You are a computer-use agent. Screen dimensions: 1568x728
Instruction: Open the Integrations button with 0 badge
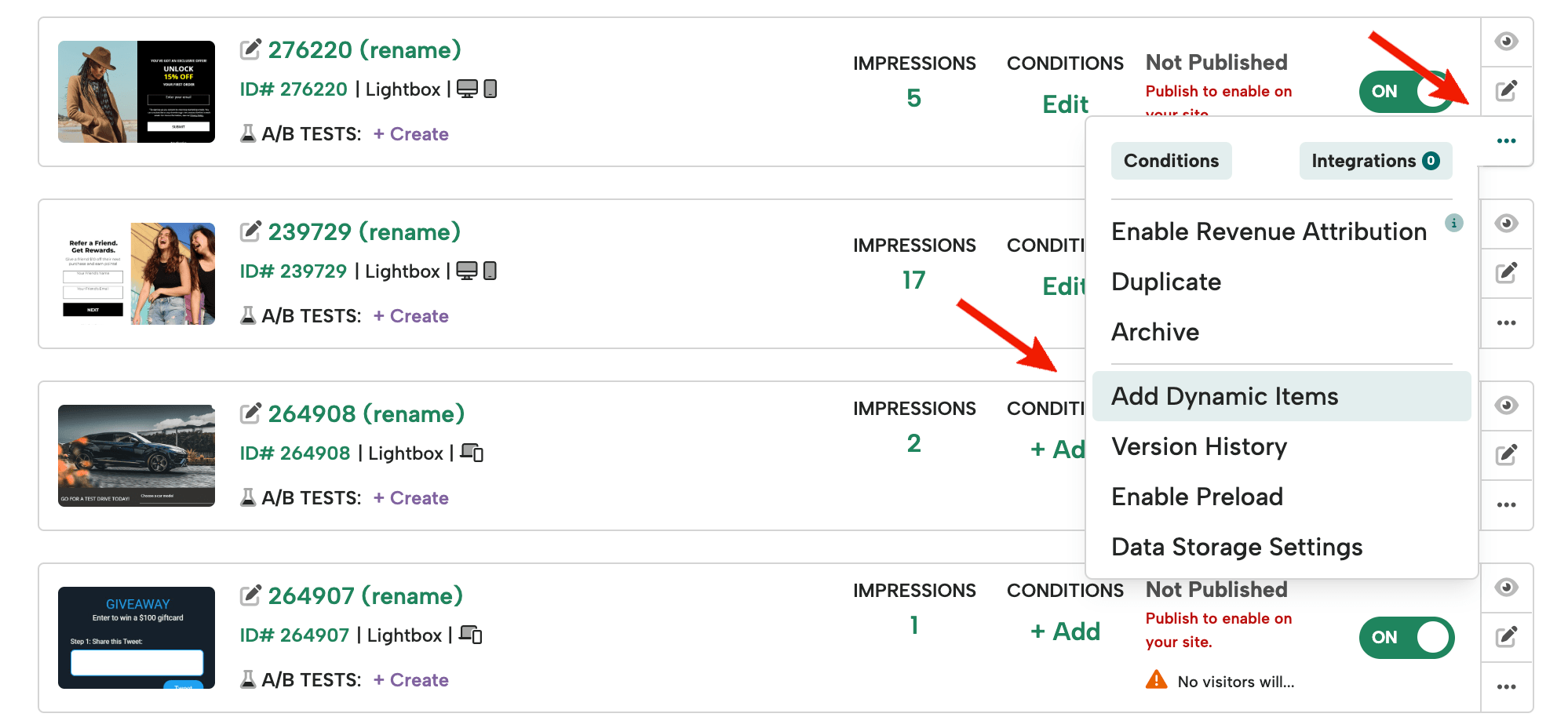click(1375, 161)
